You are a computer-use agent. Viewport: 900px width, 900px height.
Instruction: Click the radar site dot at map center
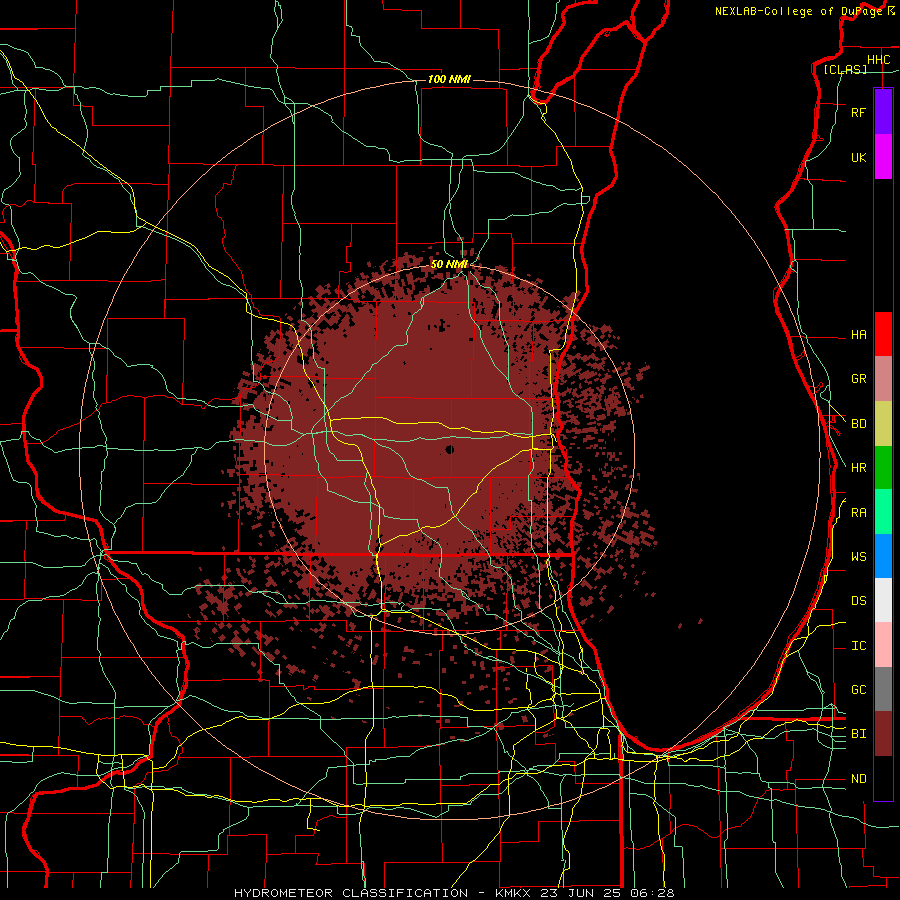pos(449,449)
